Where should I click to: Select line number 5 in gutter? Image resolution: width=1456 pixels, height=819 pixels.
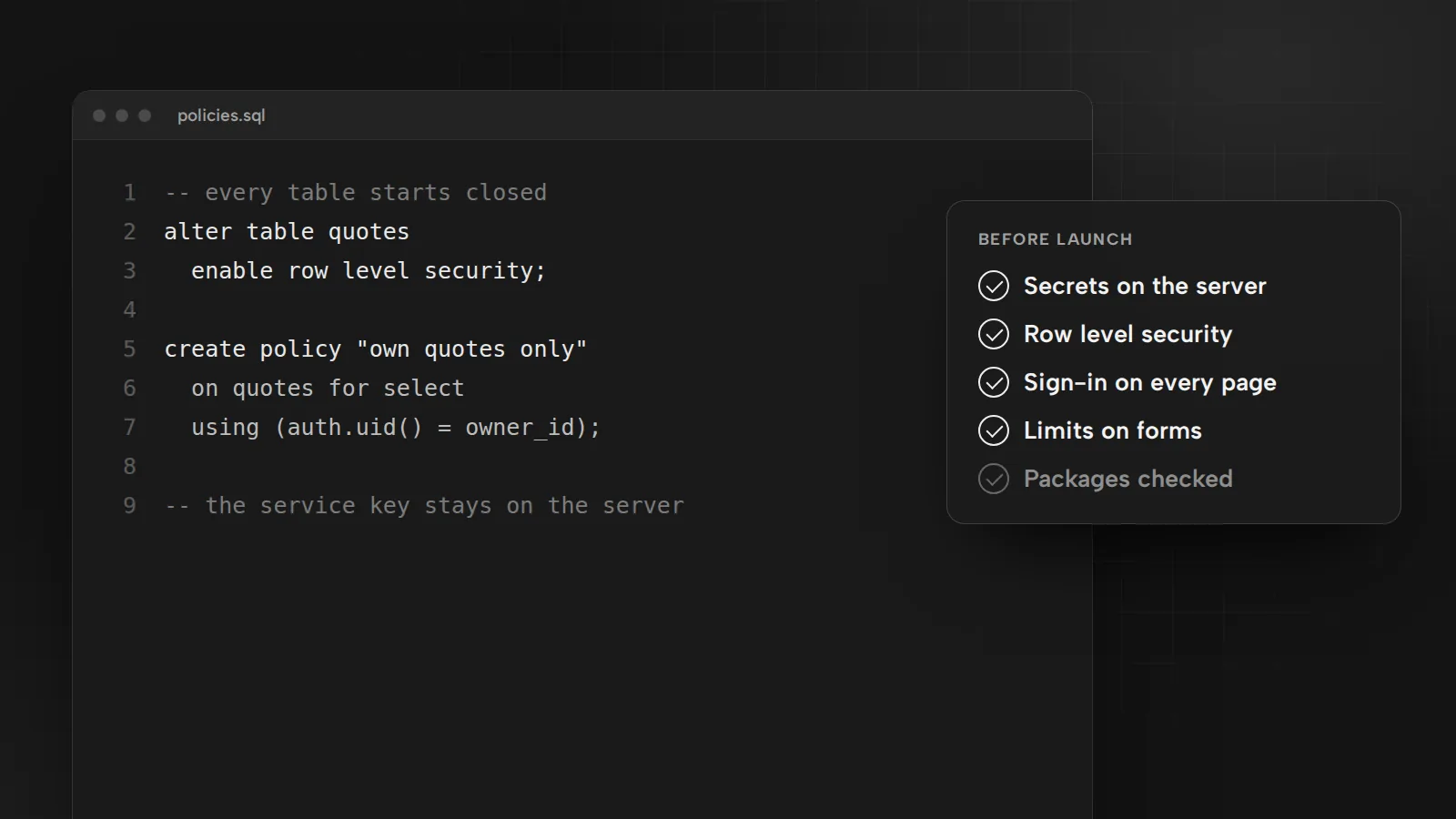[129, 349]
